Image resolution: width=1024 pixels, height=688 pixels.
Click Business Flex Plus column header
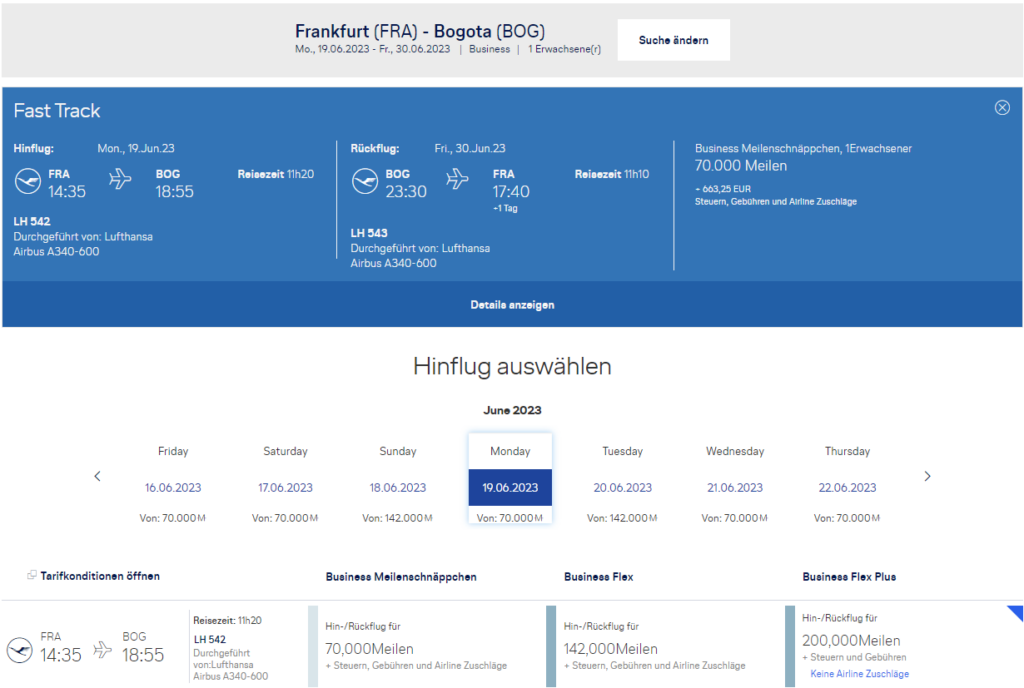point(849,577)
